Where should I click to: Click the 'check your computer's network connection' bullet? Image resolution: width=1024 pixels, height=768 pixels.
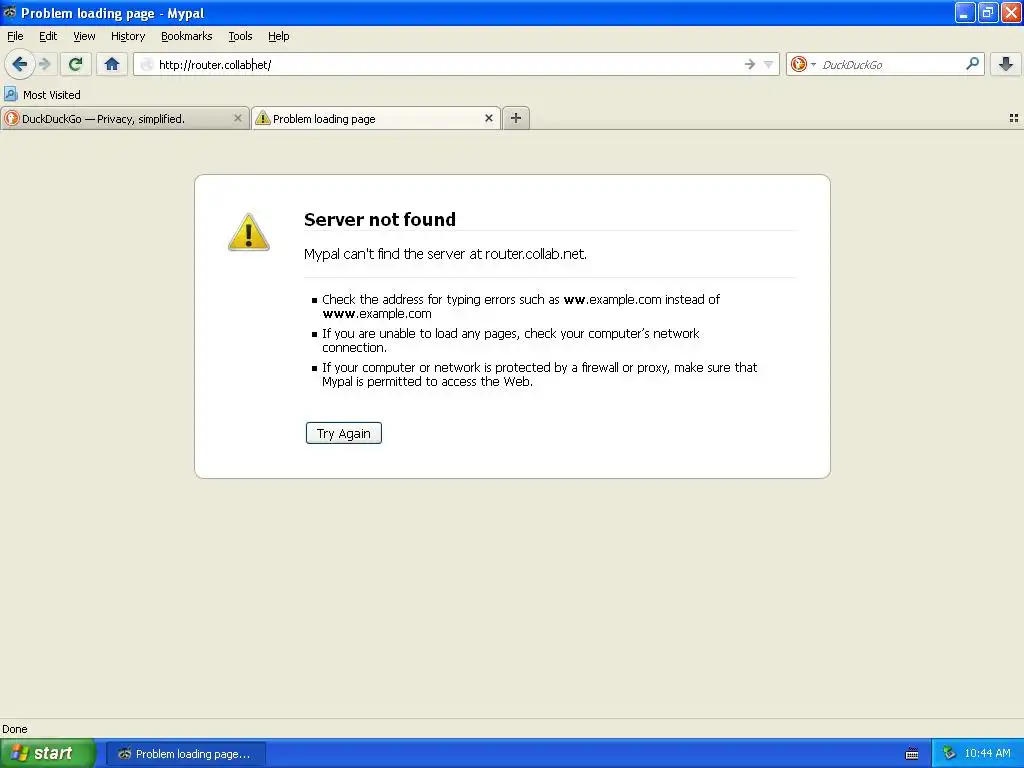click(511, 340)
